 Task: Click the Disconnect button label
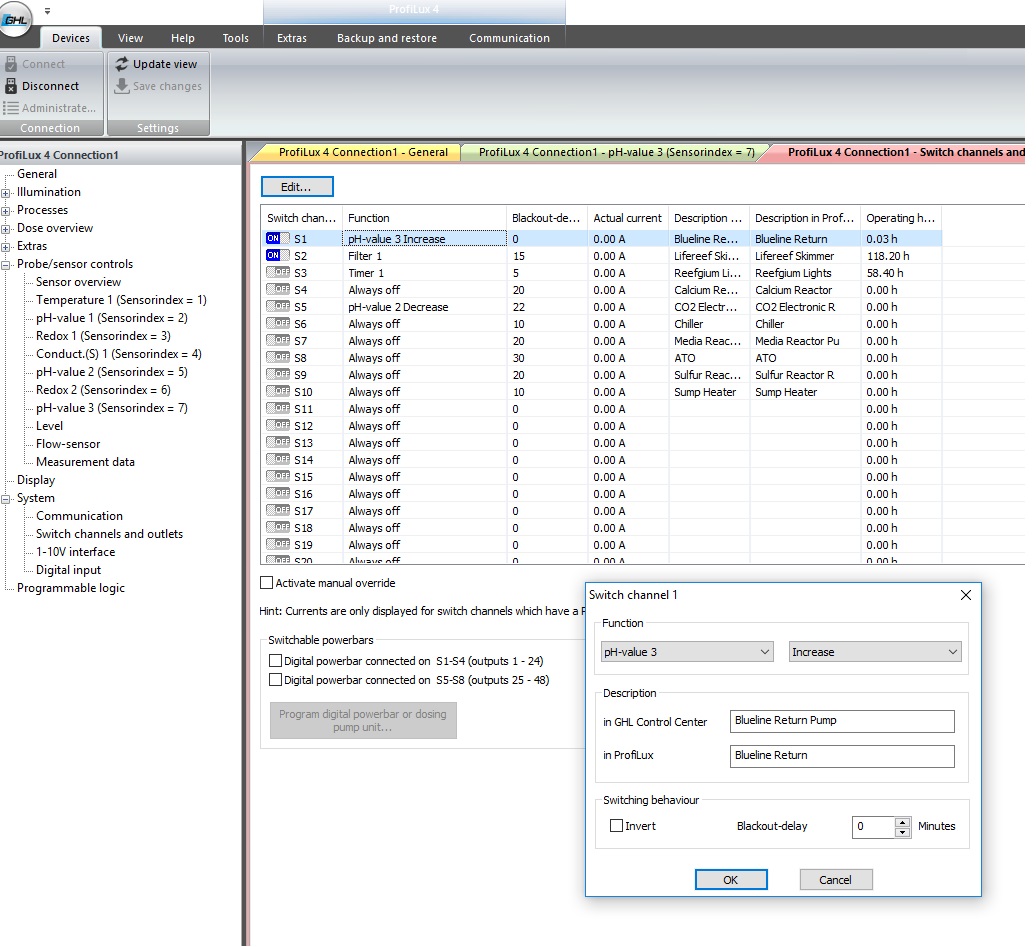click(x=50, y=86)
